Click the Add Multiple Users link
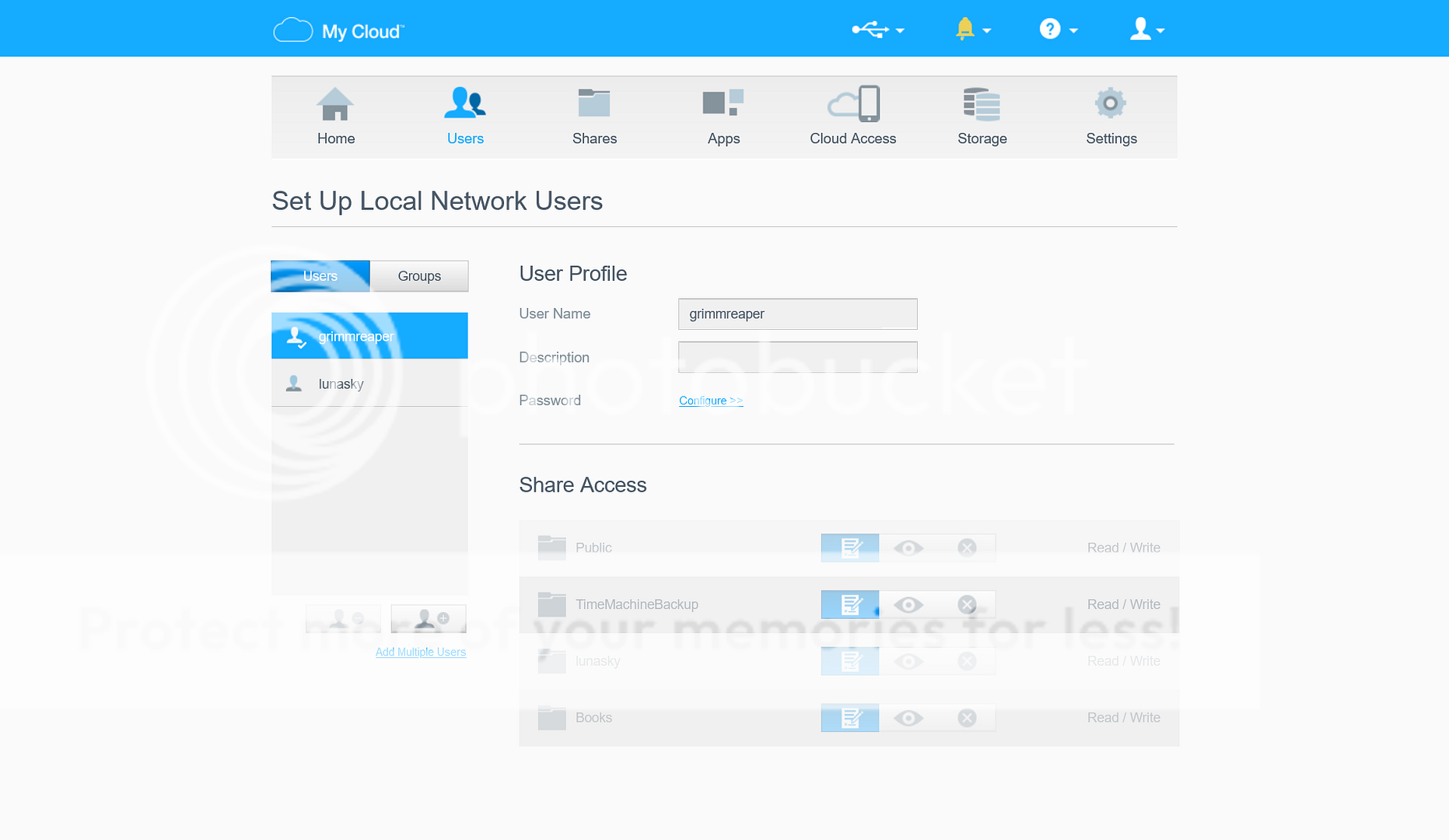Image resolution: width=1449 pixels, height=840 pixels. coord(421,652)
